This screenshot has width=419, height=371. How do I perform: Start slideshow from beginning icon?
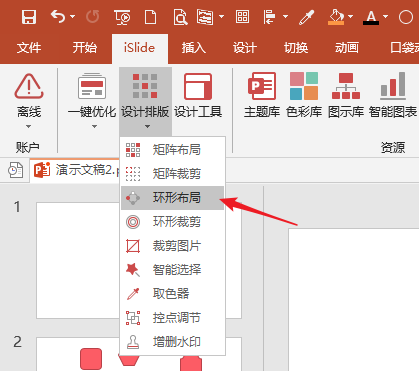pyautogui.click(x=122, y=17)
